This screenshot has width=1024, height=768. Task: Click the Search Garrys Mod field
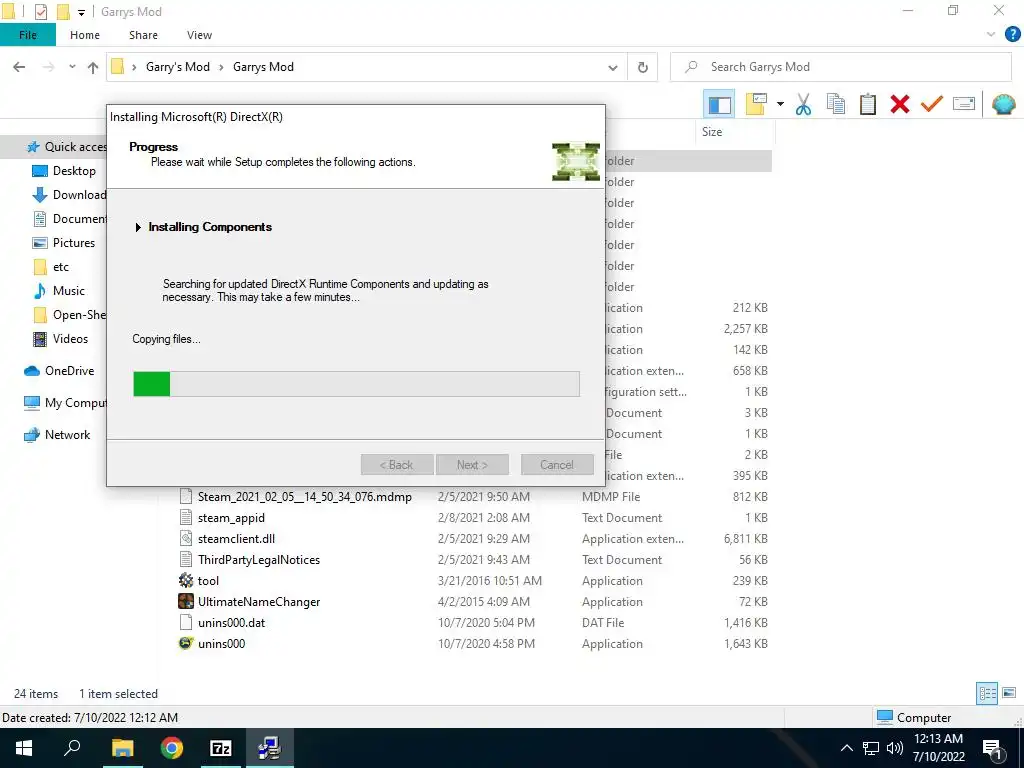click(841, 67)
